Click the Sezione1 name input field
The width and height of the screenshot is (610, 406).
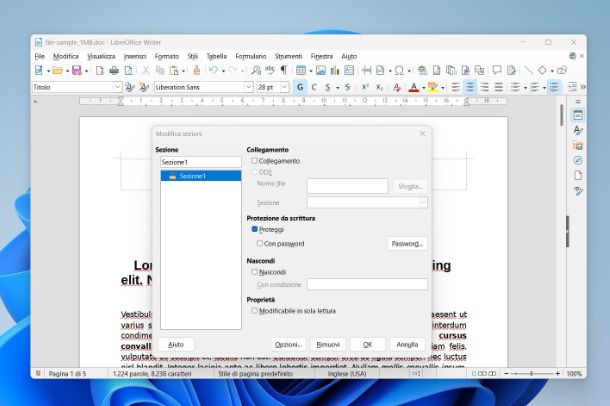[x=201, y=162]
